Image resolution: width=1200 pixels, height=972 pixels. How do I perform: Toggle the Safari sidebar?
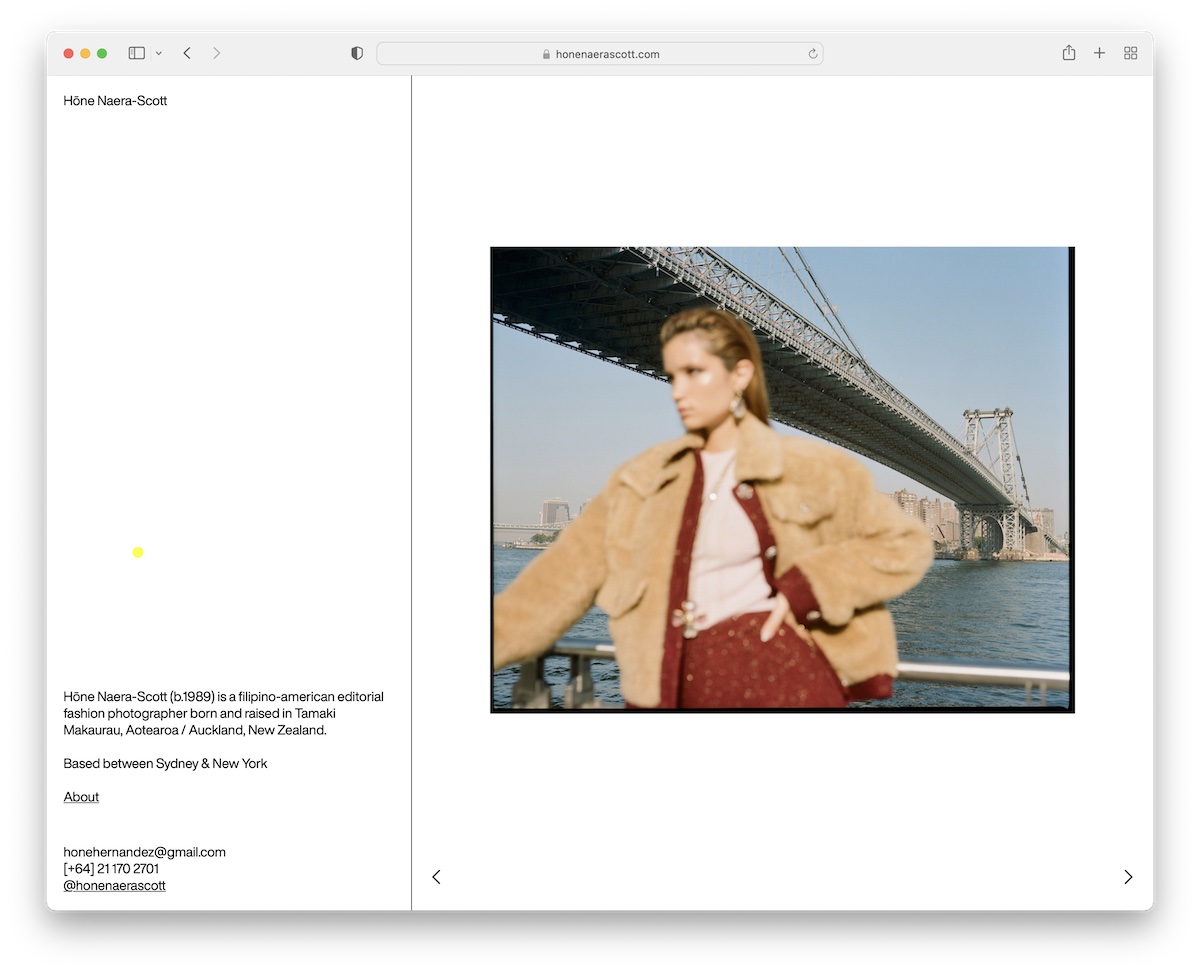point(137,53)
